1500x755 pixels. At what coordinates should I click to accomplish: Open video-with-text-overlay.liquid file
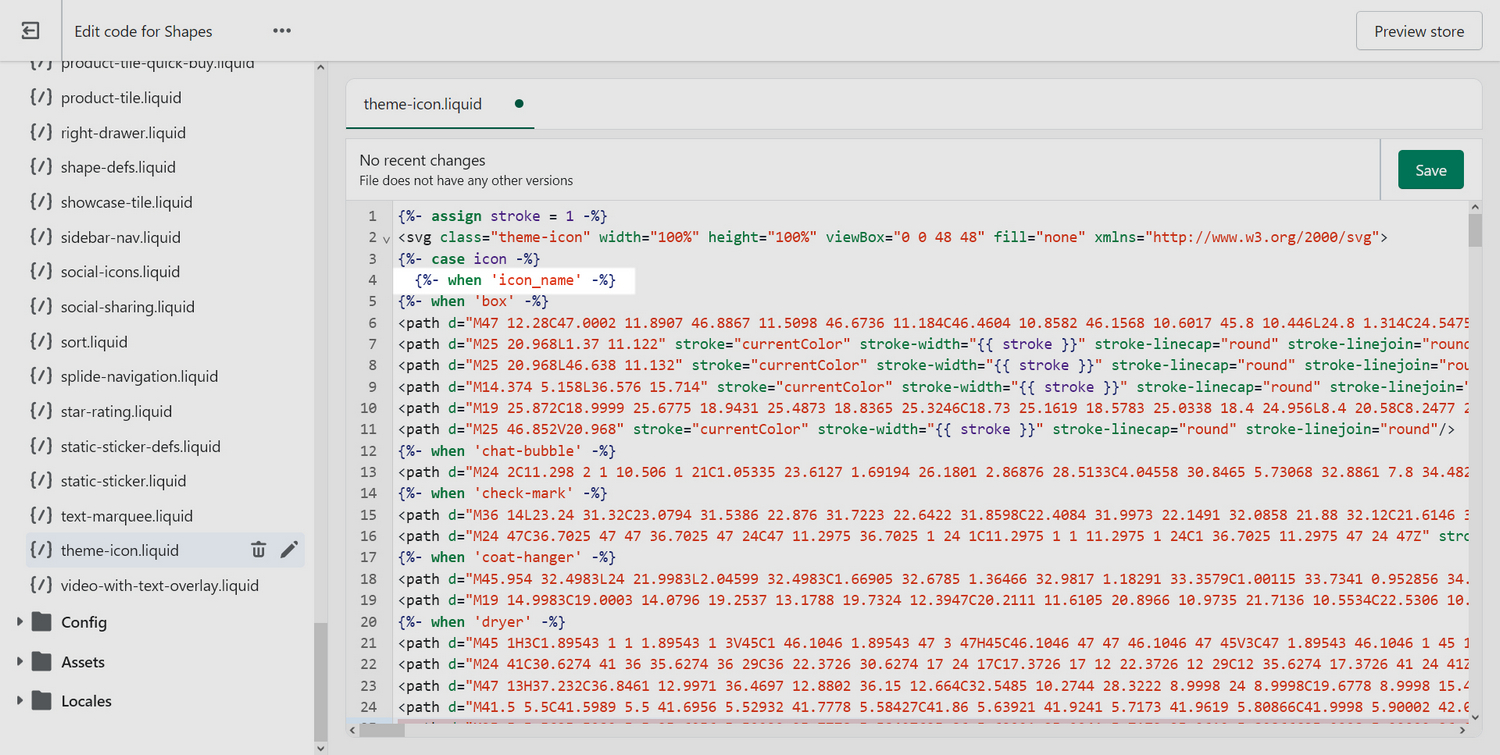coord(159,585)
